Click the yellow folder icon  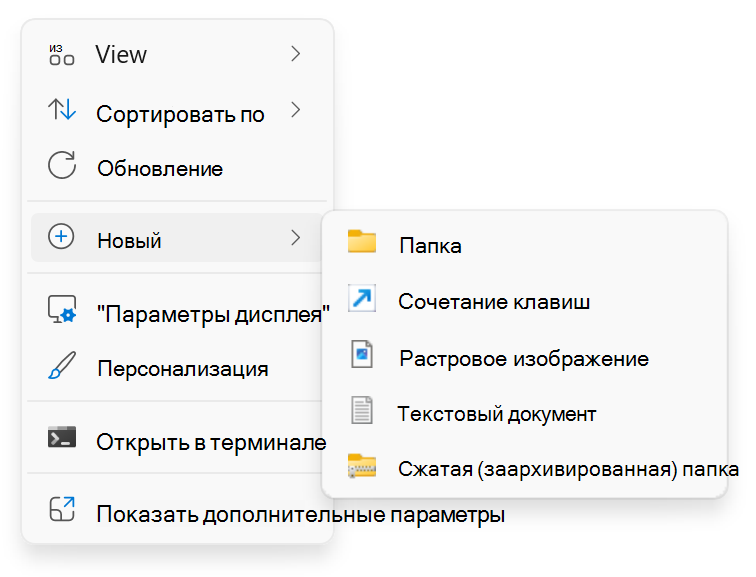click(362, 241)
